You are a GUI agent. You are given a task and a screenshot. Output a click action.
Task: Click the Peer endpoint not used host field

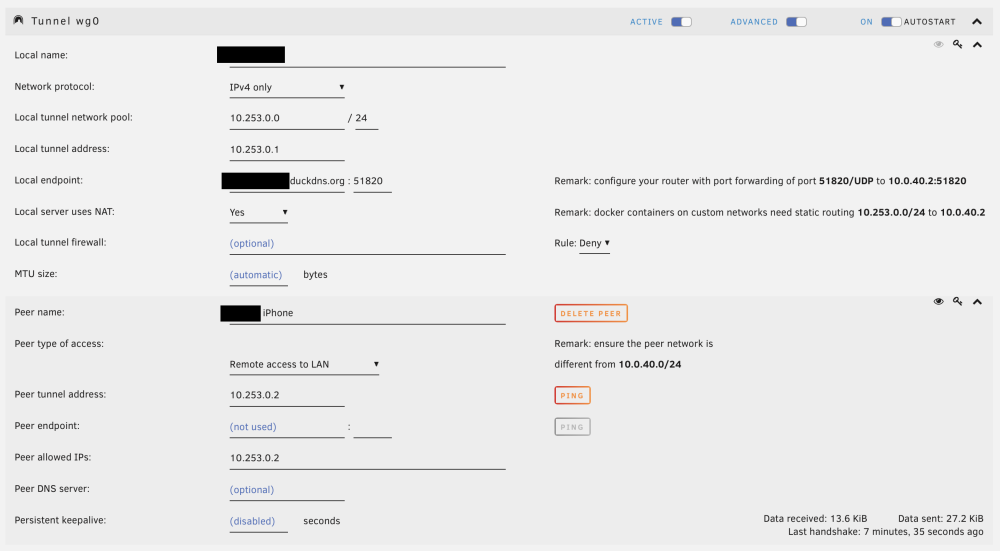click(287, 427)
